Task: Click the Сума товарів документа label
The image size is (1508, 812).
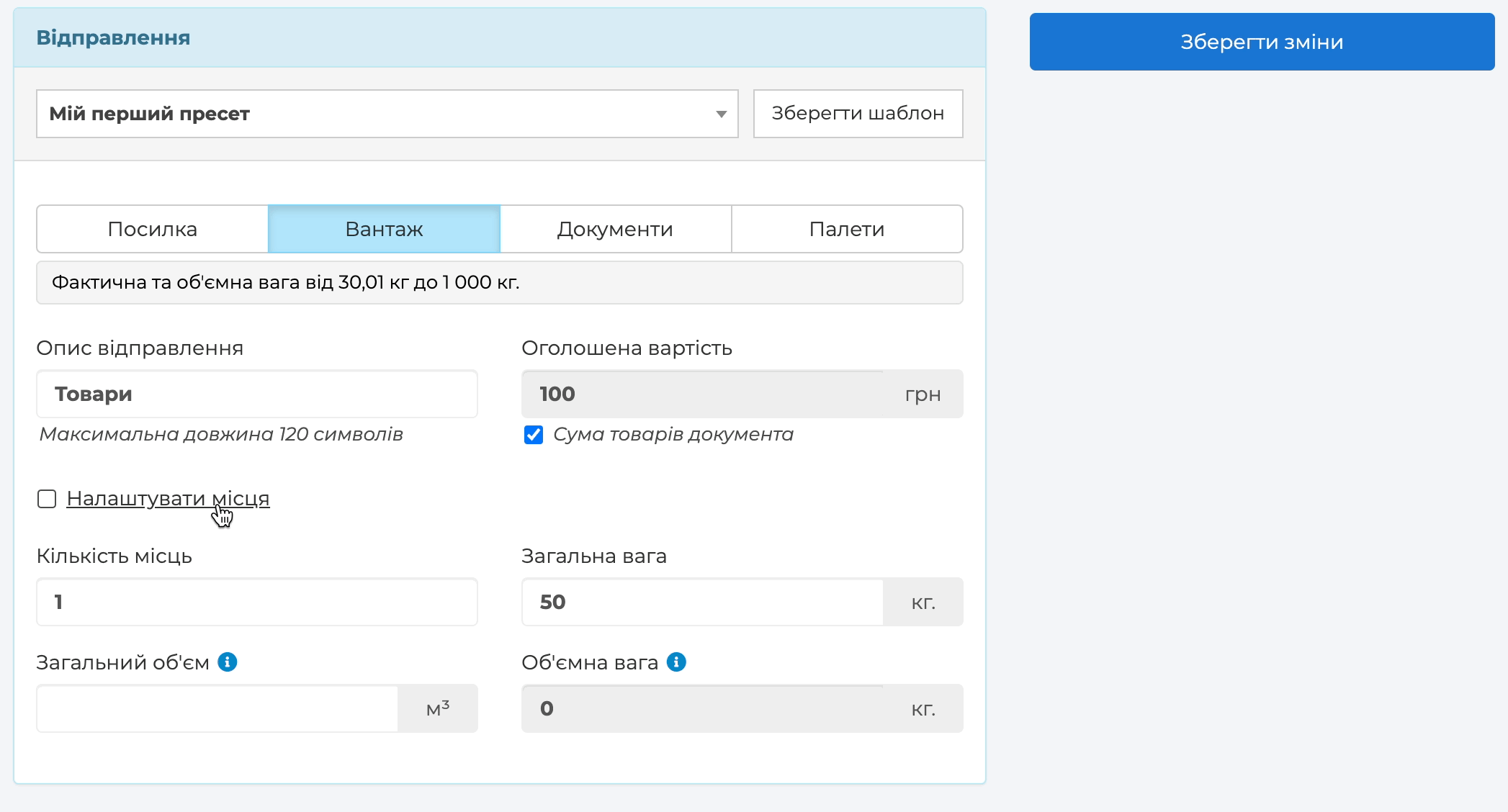Action: (x=673, y=434)
